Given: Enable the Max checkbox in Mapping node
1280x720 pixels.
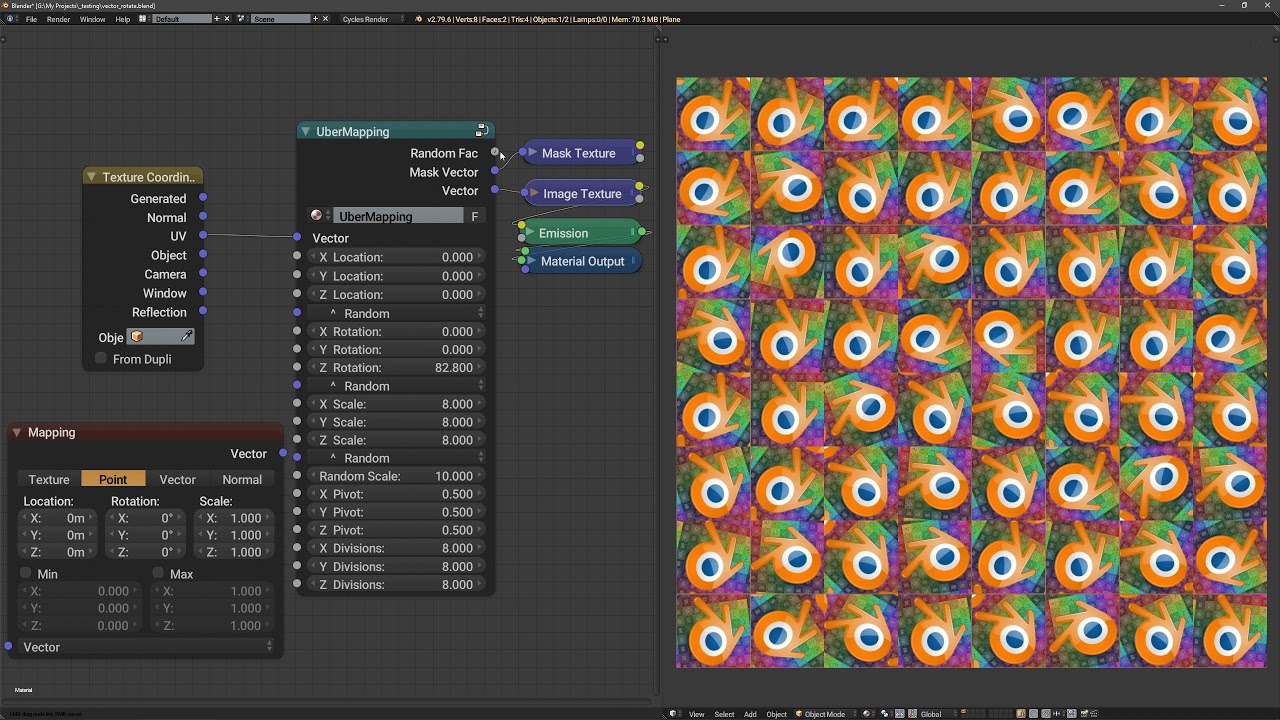Looking at the screenshot, I should pos(158,574).
